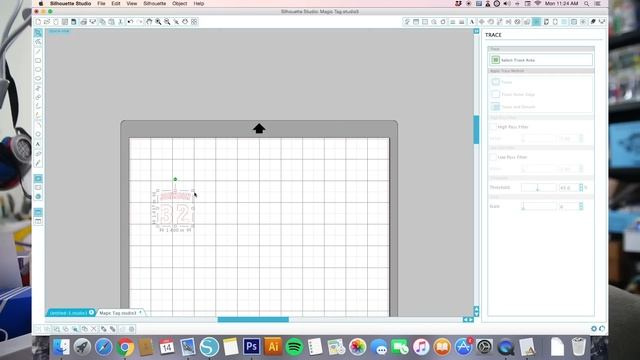This screenshot has width=640, height=360.
Task: Click the highlighted Trace panel icon
Action: pyautogui.click(x=536, y=22)
